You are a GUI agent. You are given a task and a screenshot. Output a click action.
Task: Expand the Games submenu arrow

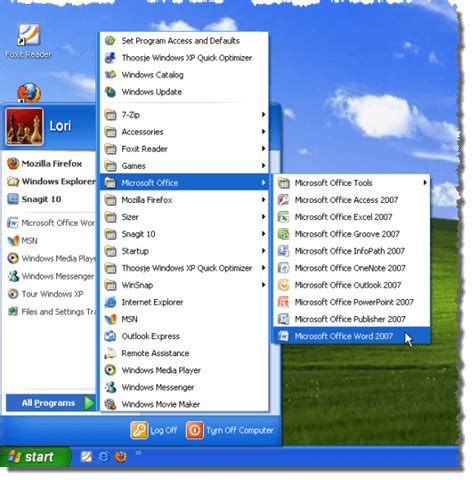point(263,166)
